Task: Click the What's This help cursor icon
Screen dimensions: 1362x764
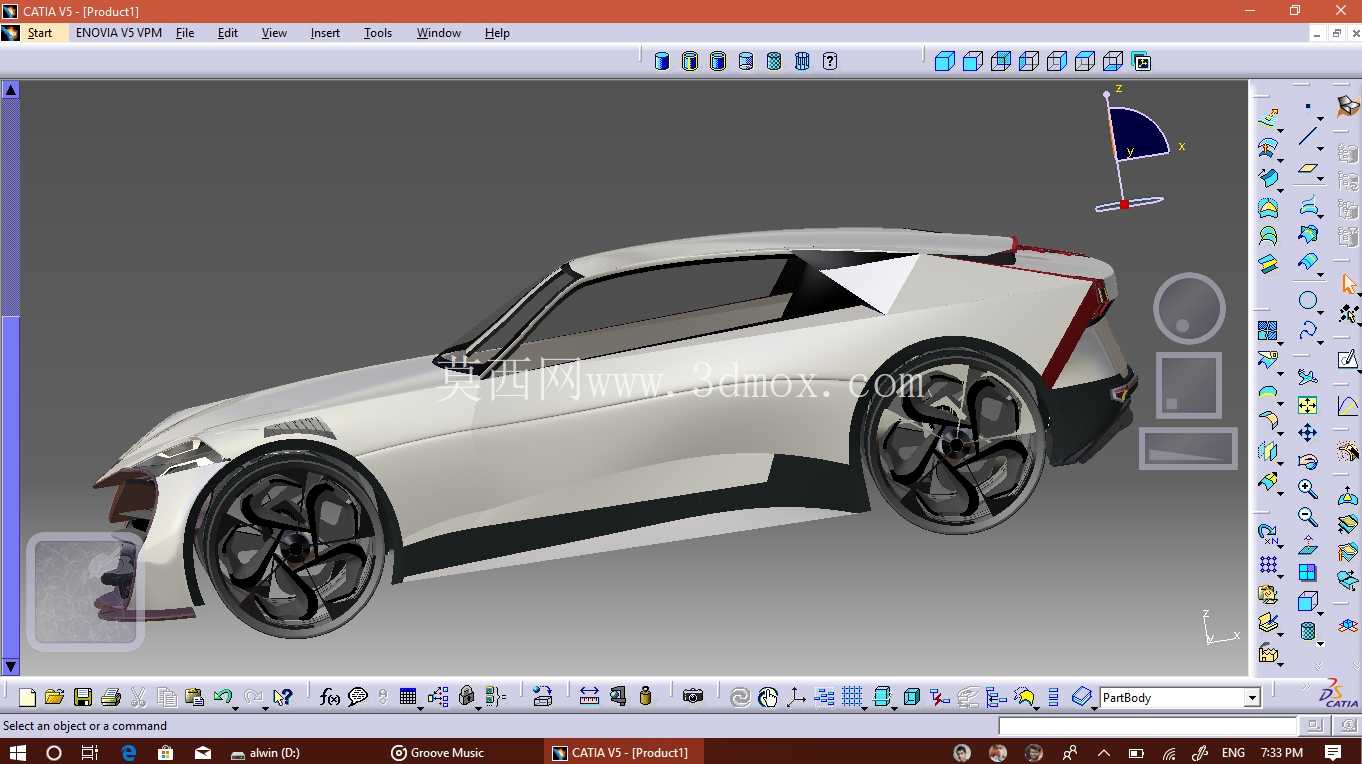Action: [x=283, y=697]
